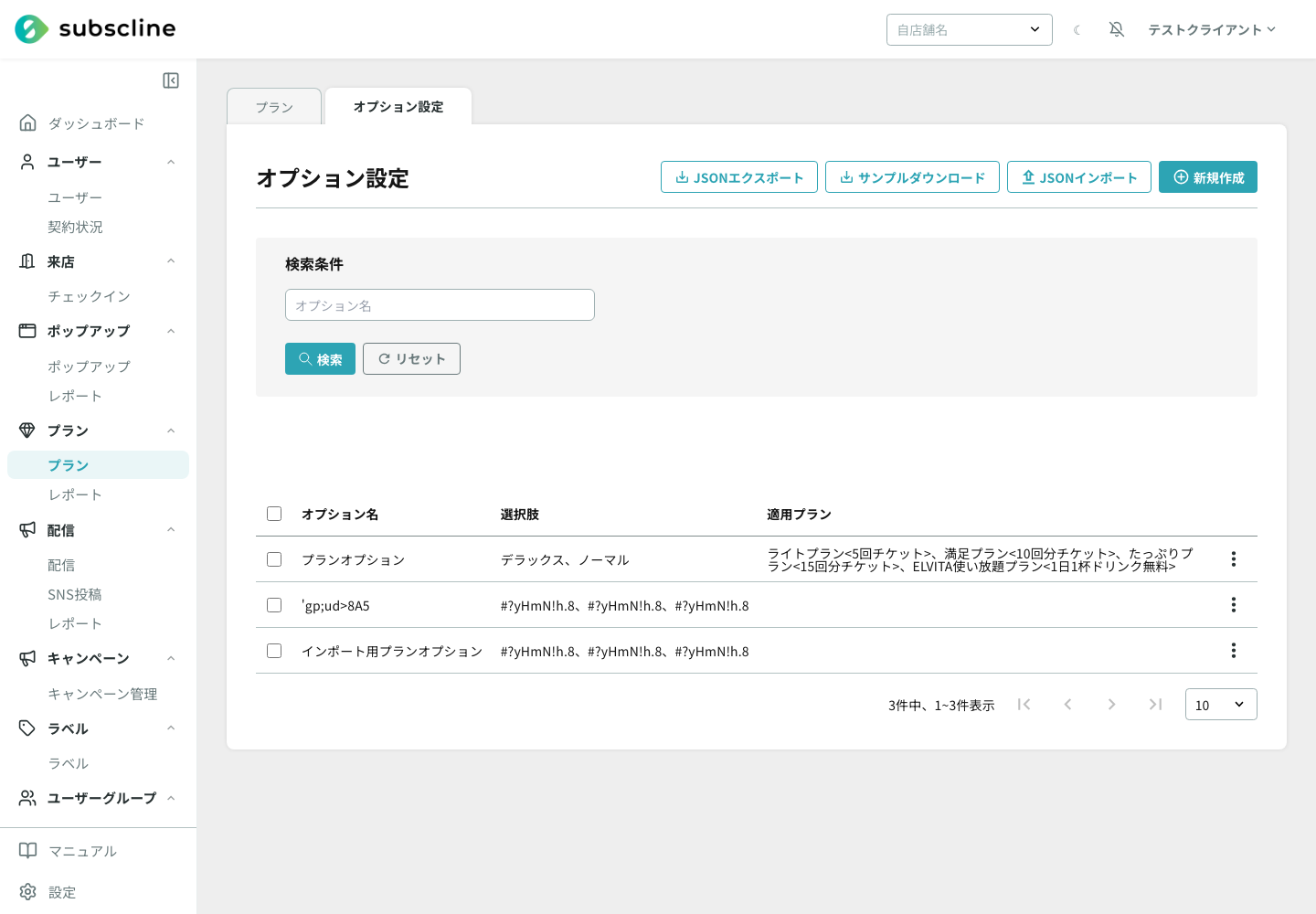1316x914 pixels.
Task: Click the ユーザーグループ people icon
Action: click(x=28, y=798)
